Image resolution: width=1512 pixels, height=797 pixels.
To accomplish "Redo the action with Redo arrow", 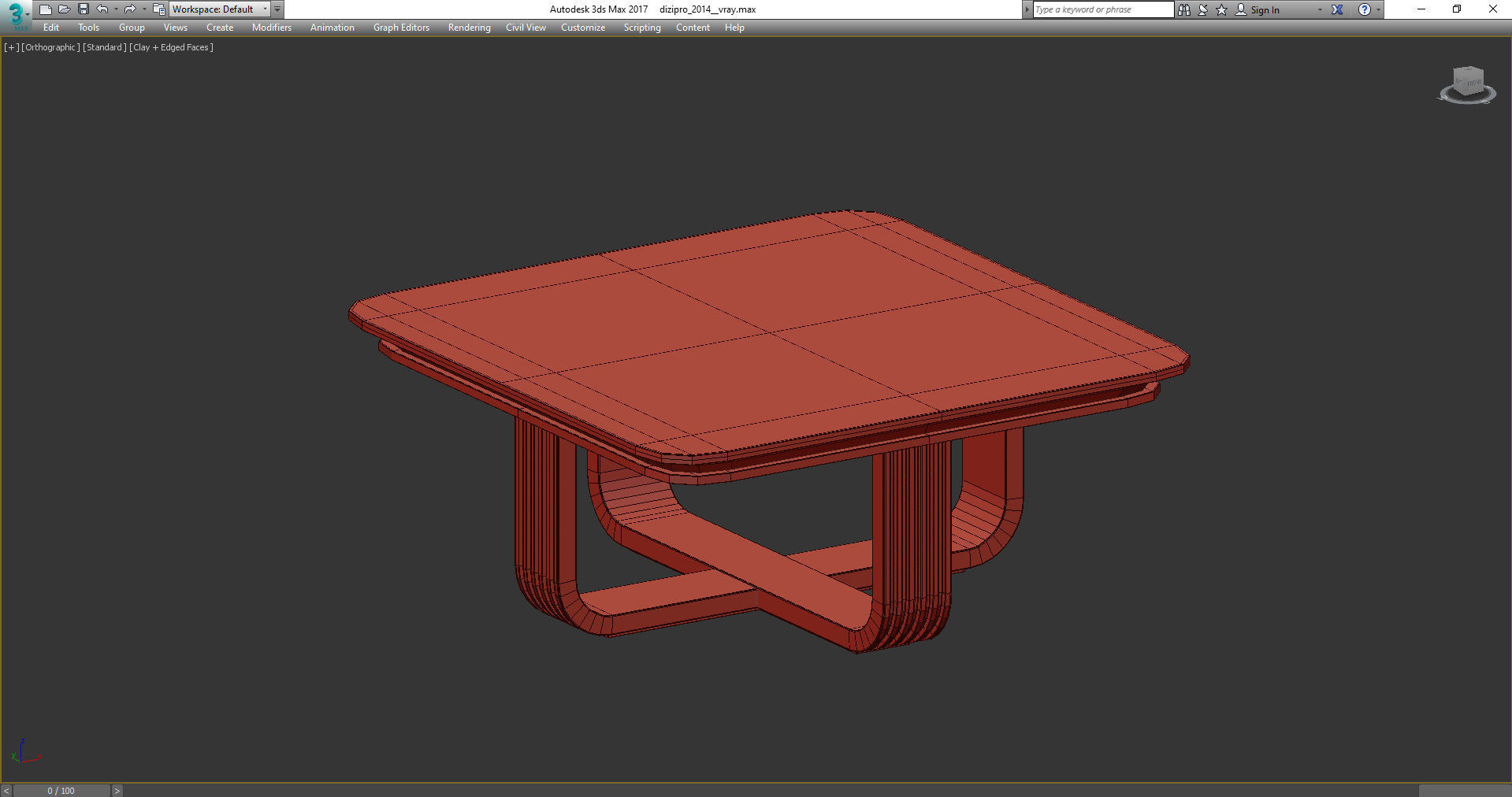I will (x=130, y=9).
